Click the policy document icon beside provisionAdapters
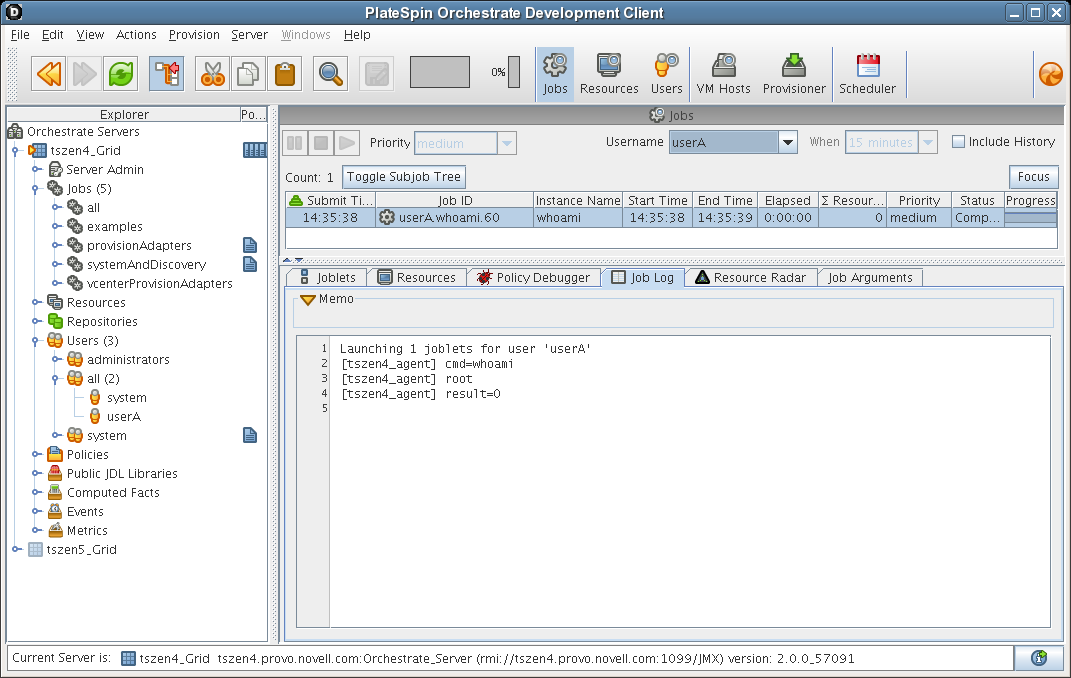The width and height of the screenshot is (1071, 678). (x=250, y=245)
